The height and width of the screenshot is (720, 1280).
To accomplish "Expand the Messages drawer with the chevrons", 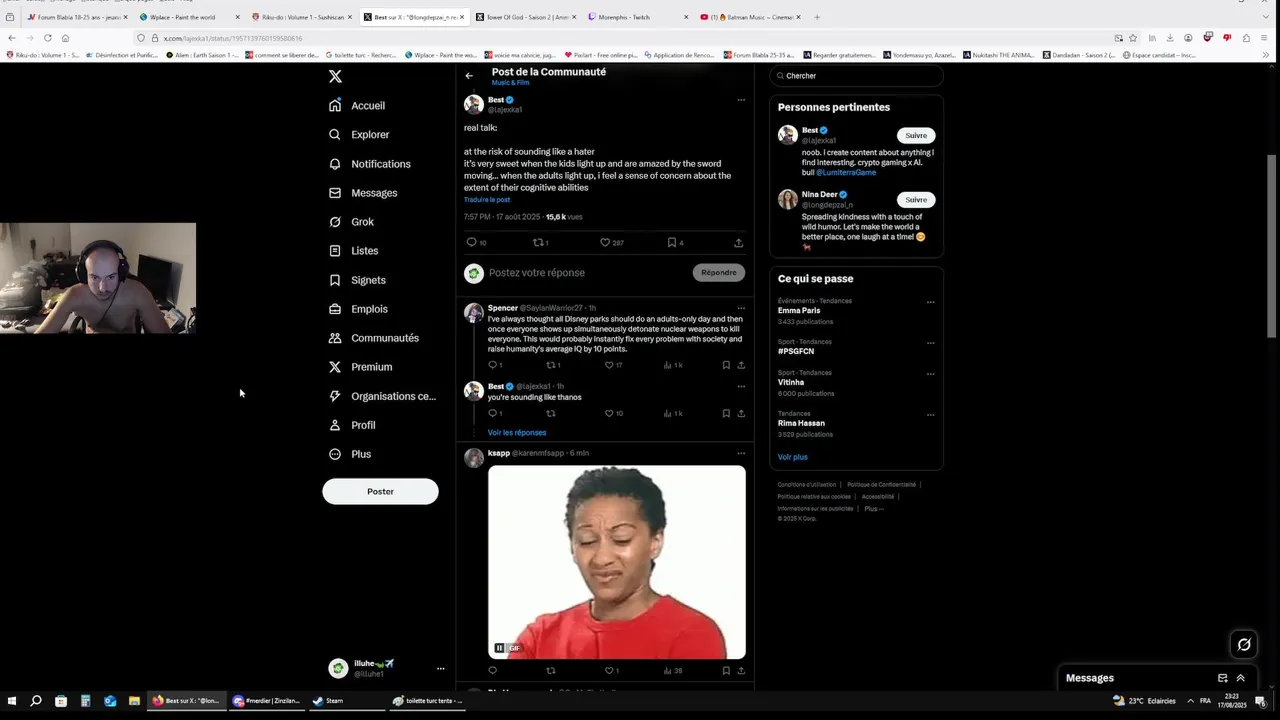I will 1241,678.
